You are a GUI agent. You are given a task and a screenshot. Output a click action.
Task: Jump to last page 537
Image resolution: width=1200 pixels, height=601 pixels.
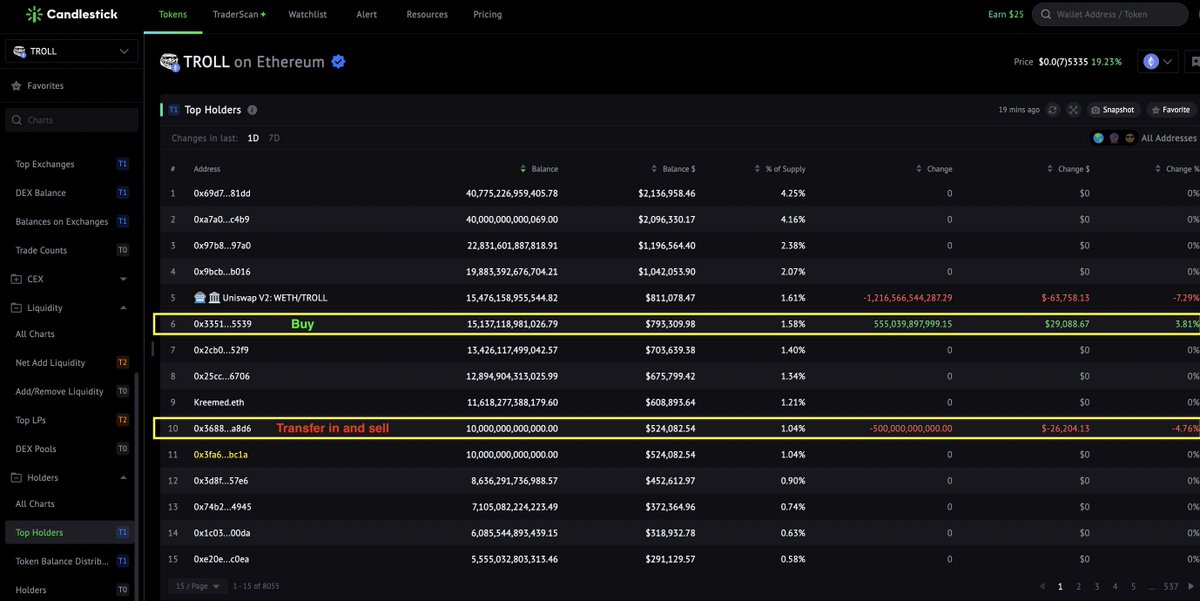point(1171,587)
